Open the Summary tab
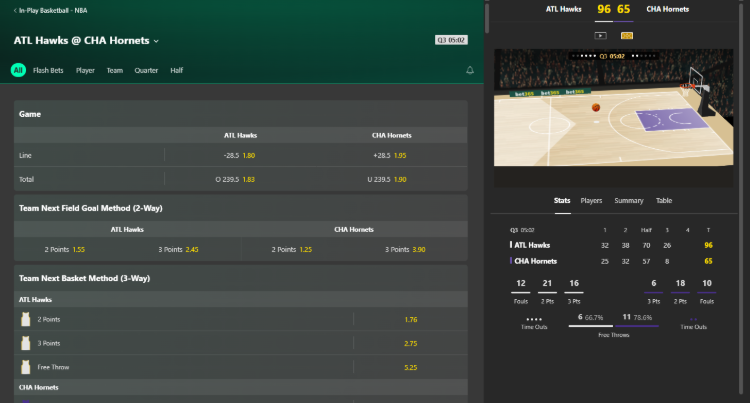Screen dimensions: 750x403 629,201
